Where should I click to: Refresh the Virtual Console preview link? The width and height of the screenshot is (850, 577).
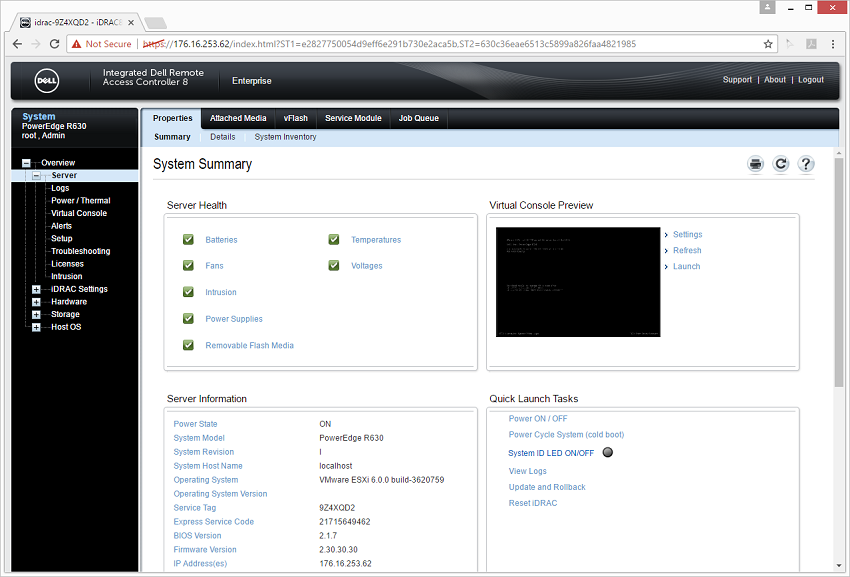tap(687, 250)
